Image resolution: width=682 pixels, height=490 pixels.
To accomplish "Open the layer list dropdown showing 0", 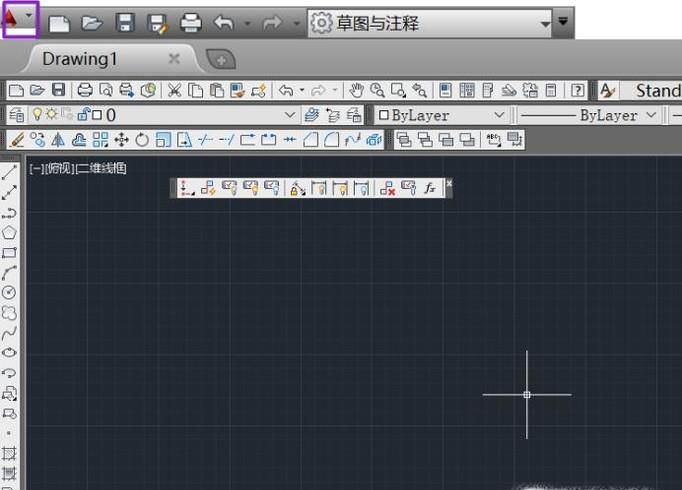I will [x=290, y=115].
